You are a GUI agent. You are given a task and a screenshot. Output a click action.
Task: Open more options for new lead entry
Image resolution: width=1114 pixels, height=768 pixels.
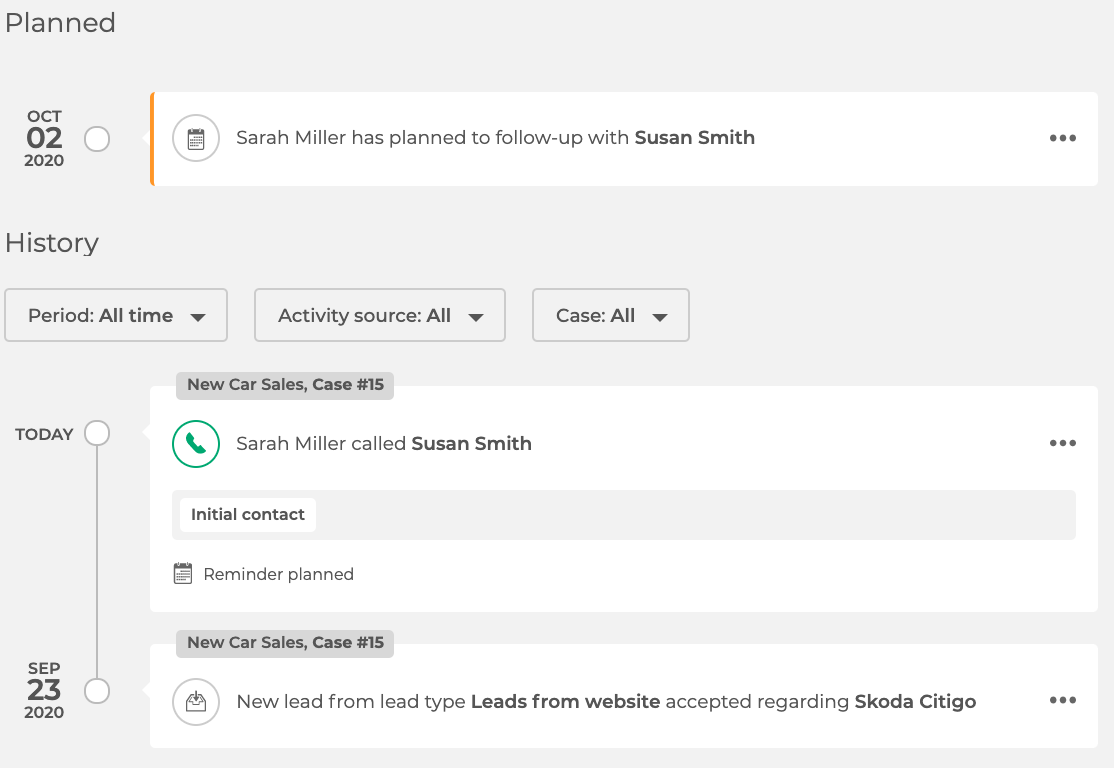click(1063, 701)
